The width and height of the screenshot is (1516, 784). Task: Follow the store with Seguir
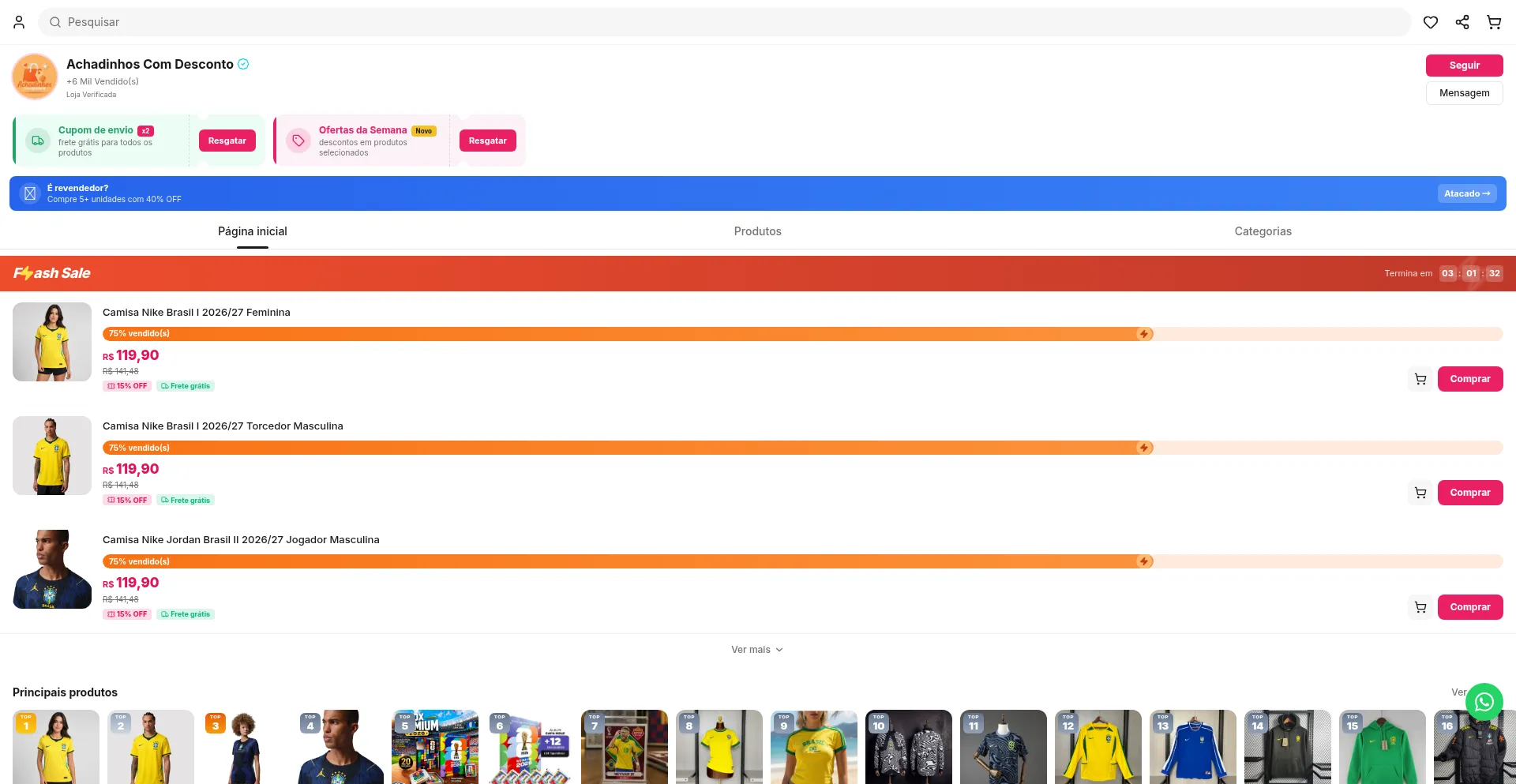(1465, 66)
